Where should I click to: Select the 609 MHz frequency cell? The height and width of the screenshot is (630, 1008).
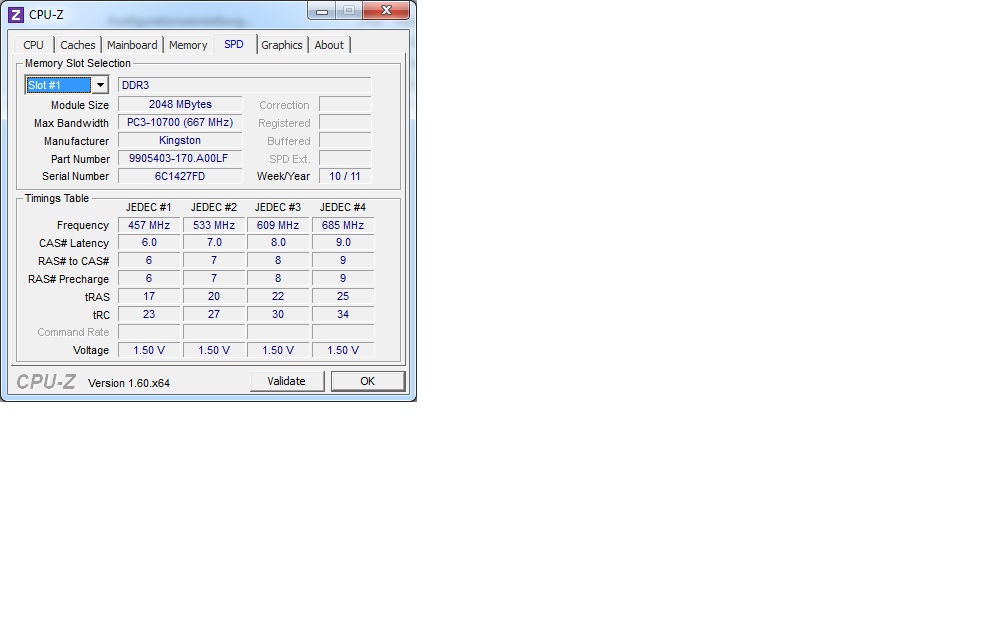click(x=278, y=225)
